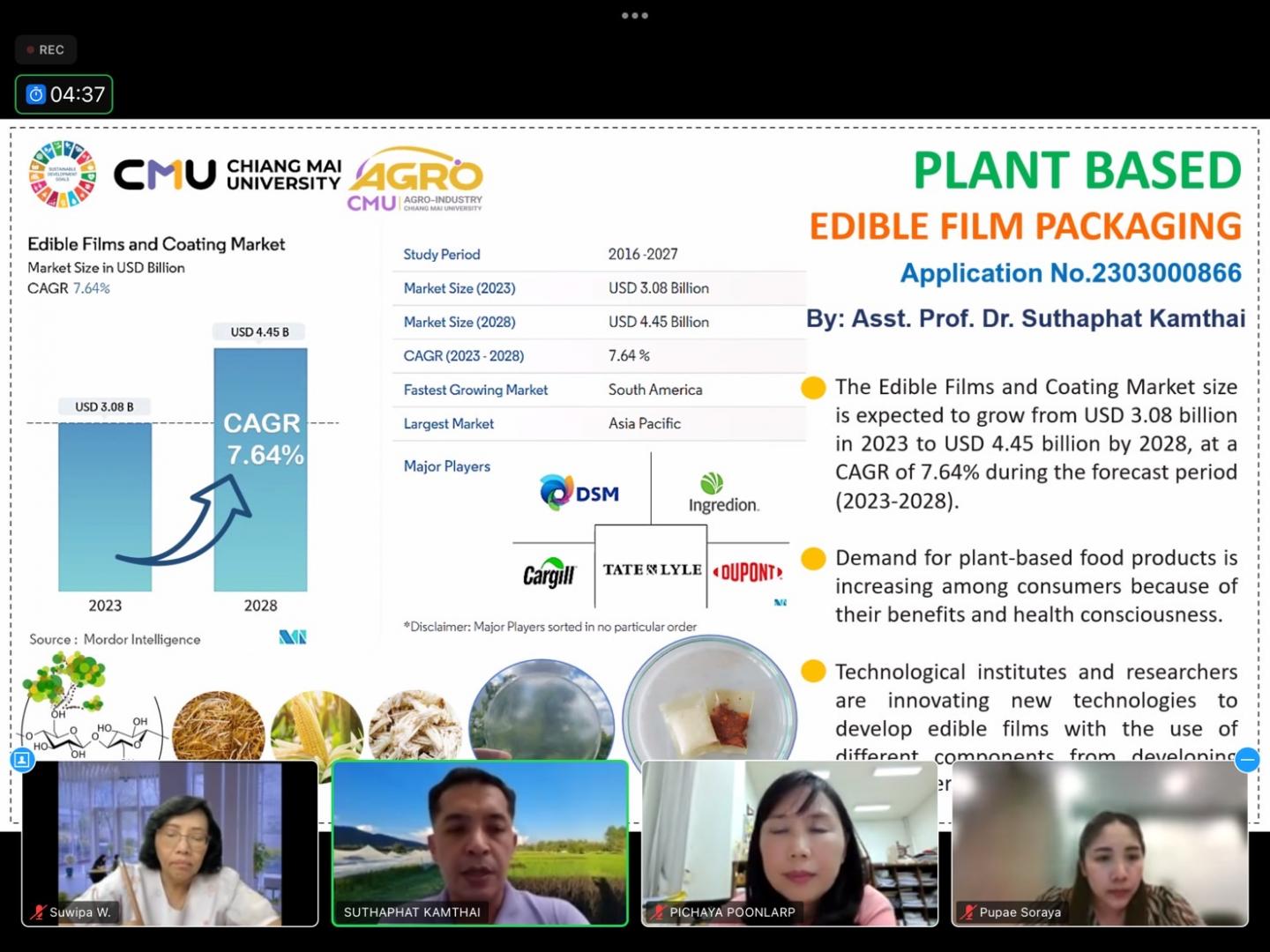Tap the REC recording indicator
The width and height of the screenshot is (1270, 952).
point(46,50)
